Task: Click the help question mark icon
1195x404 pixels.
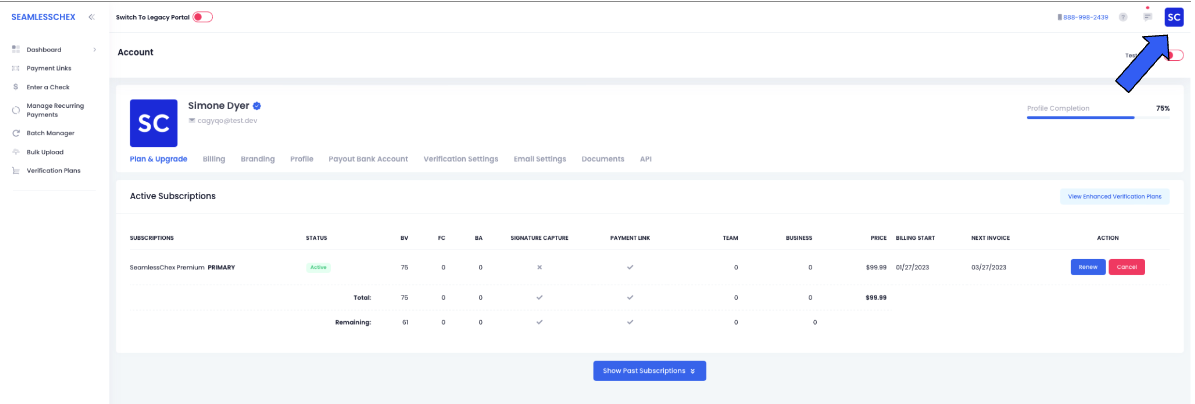Action: click(x=1123, y=17)
